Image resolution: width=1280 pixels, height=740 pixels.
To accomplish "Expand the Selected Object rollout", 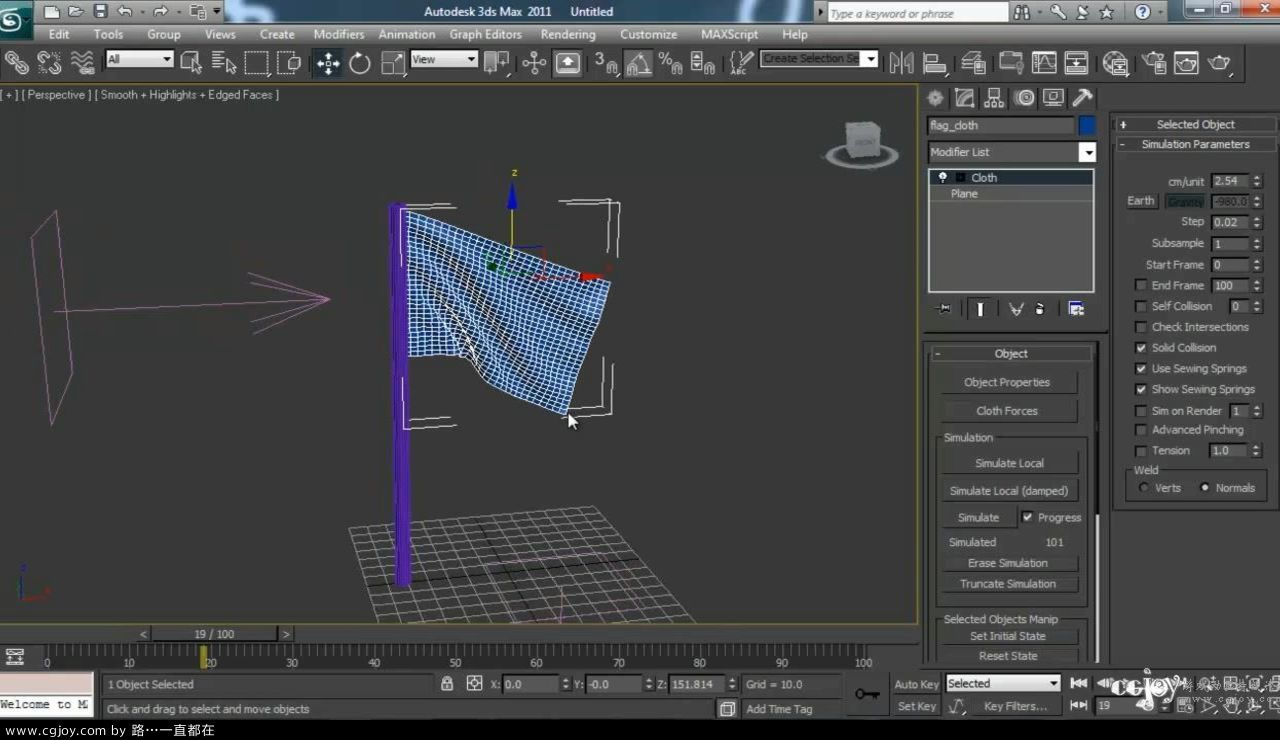I will click(1195, 124).
